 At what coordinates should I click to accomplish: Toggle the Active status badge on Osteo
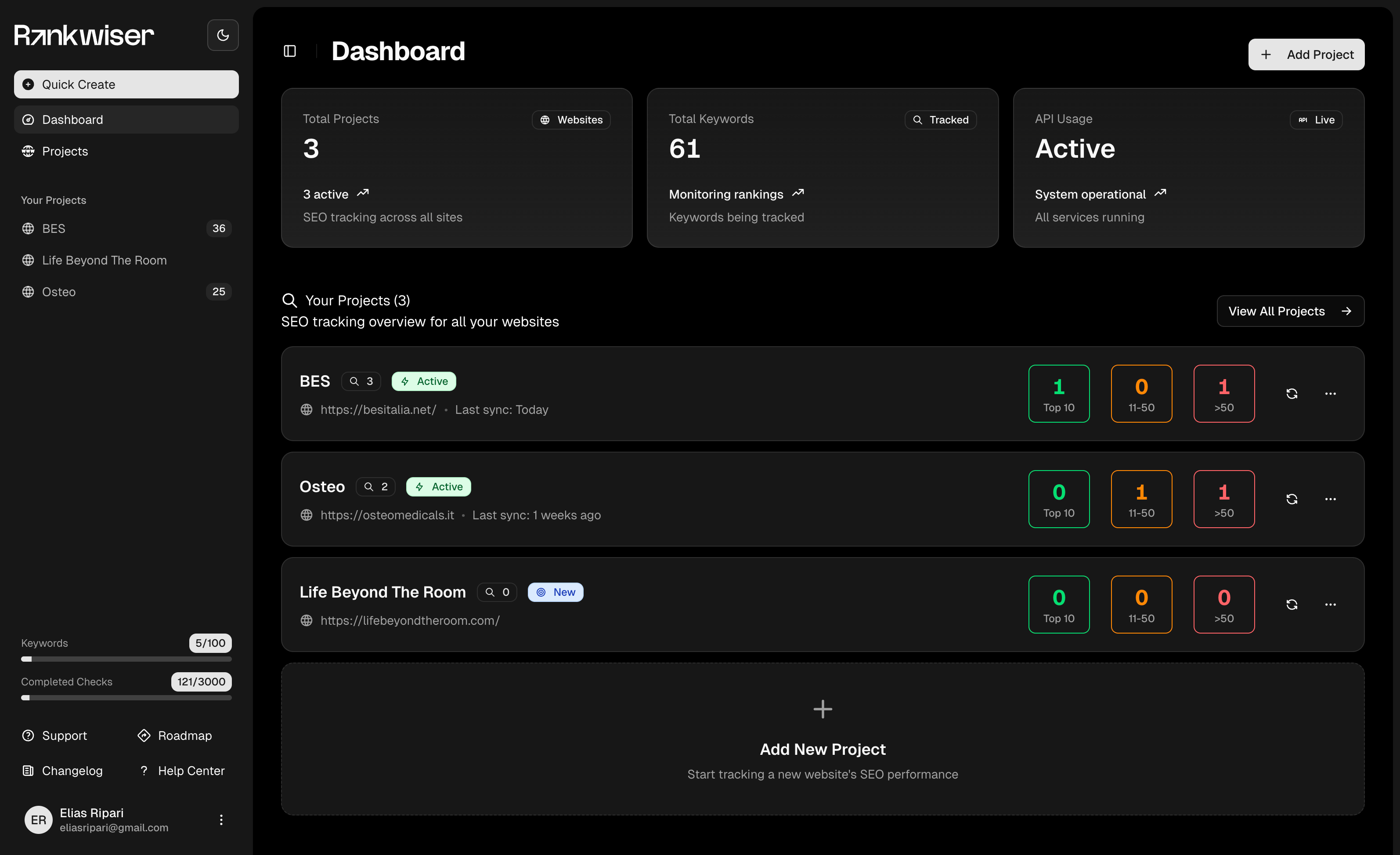tap(438, 487)
